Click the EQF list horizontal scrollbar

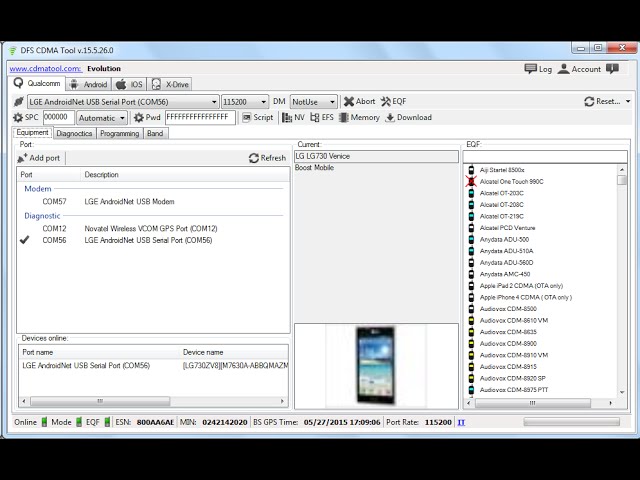click(533, 403)
